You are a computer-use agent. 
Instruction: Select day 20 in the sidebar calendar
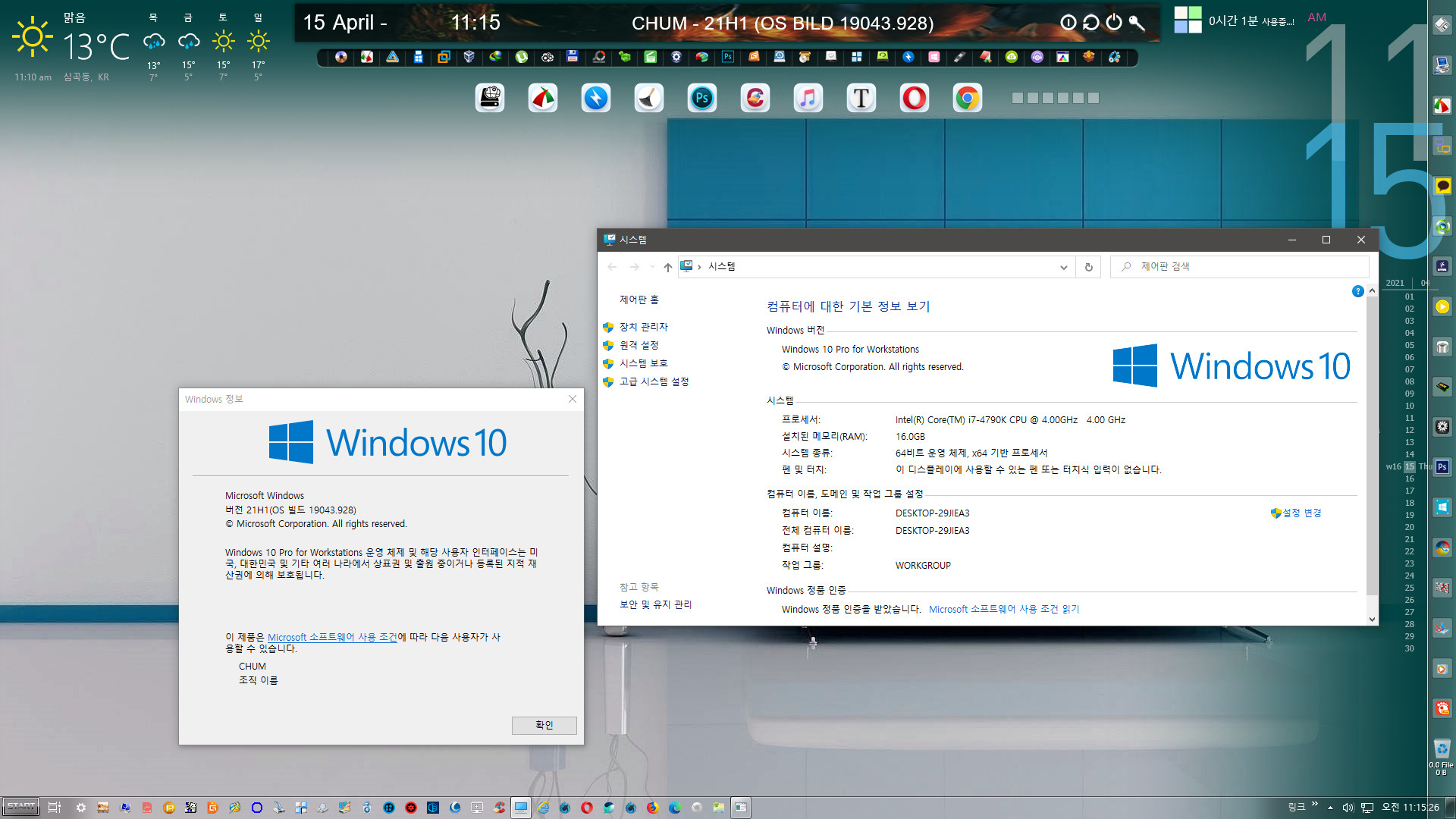pyautogui.click(x=1409, y=527)
